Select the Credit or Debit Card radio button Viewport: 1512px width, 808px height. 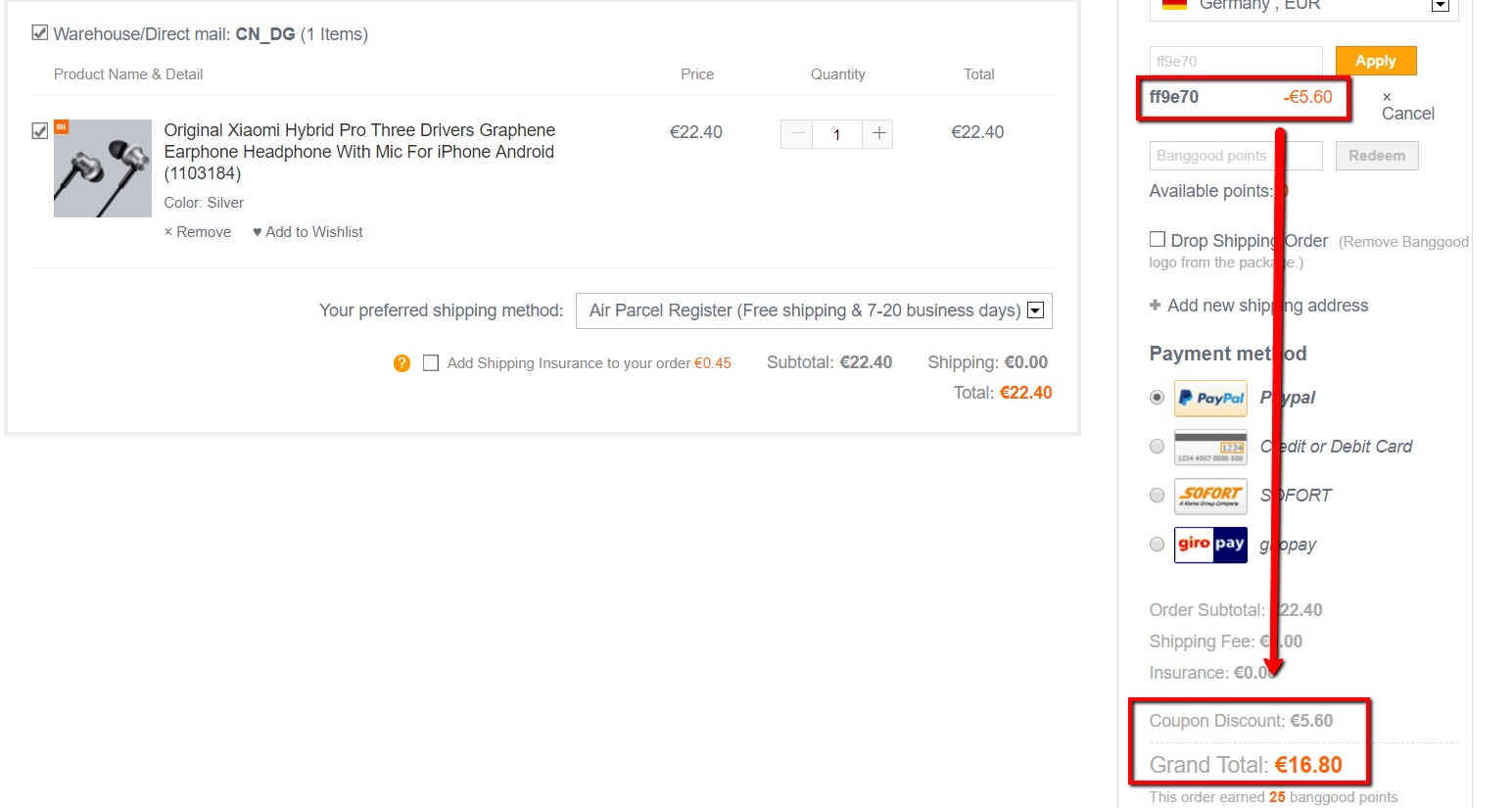click(1158, 447)
